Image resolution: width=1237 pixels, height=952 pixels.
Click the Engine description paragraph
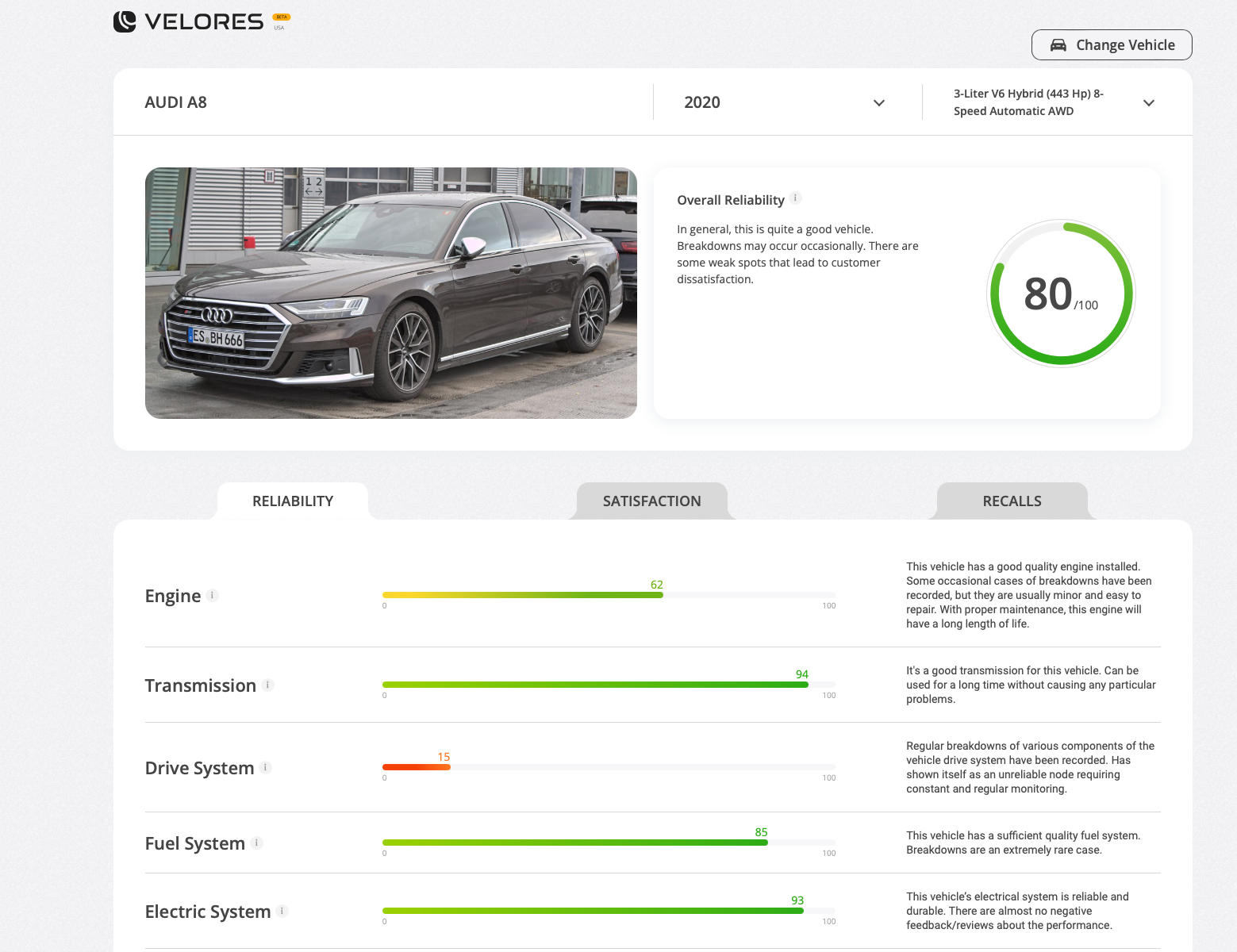(x=1029, y=595)
